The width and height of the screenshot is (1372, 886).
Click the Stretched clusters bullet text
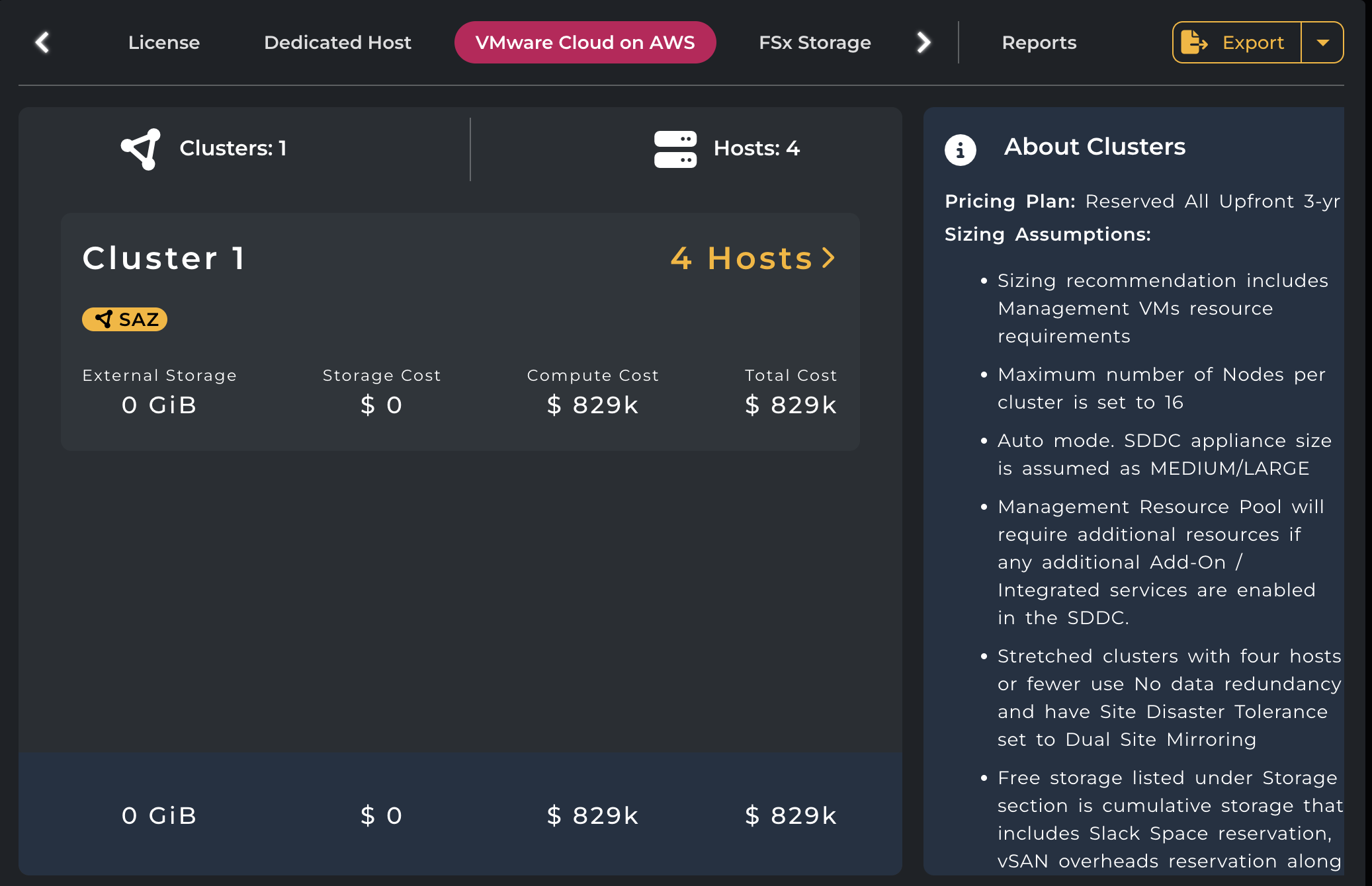click(x=1170, y=698)
